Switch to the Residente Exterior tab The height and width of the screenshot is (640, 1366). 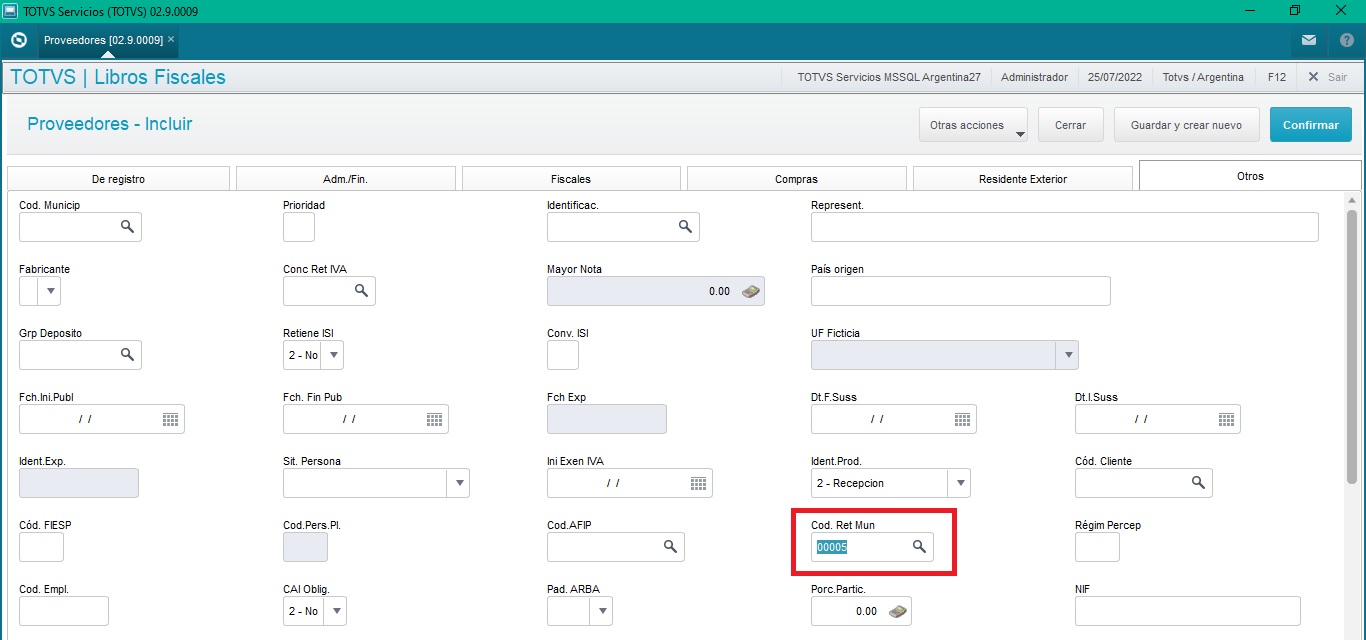[x=1022, y=179]
